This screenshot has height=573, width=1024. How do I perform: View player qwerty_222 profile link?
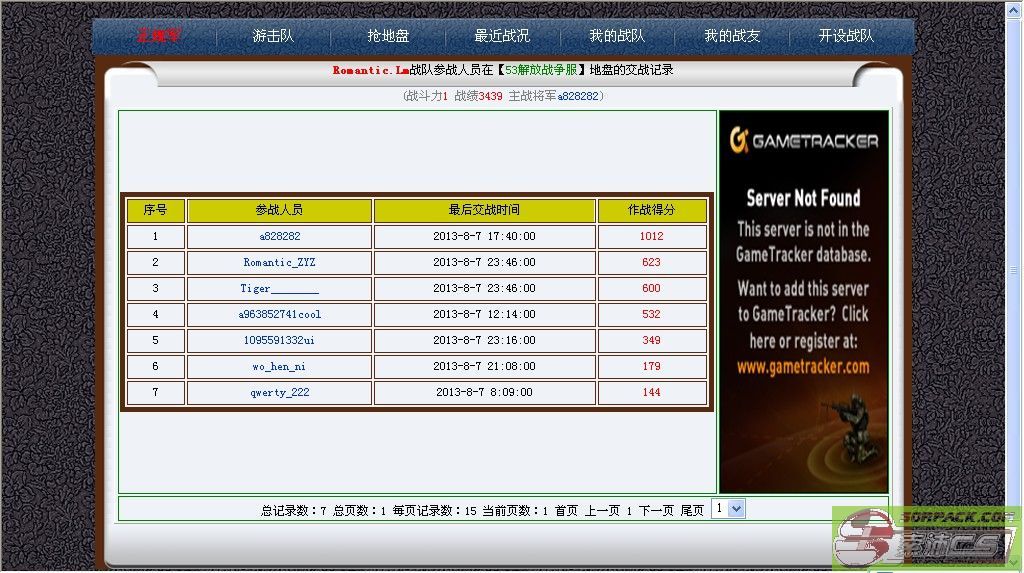279,392
